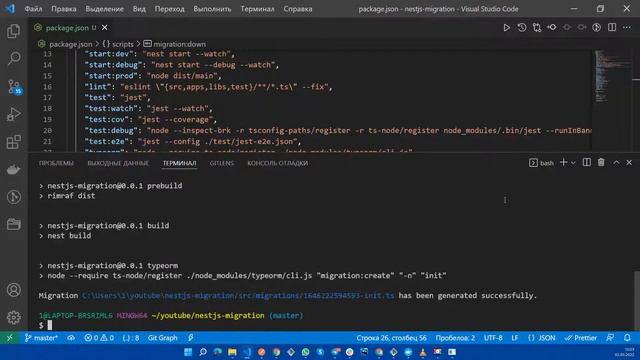The width and height of the screenshot is (640, 360).
Task: Open Windows Start button on taskbar
Action: click(x=188, y=352)
